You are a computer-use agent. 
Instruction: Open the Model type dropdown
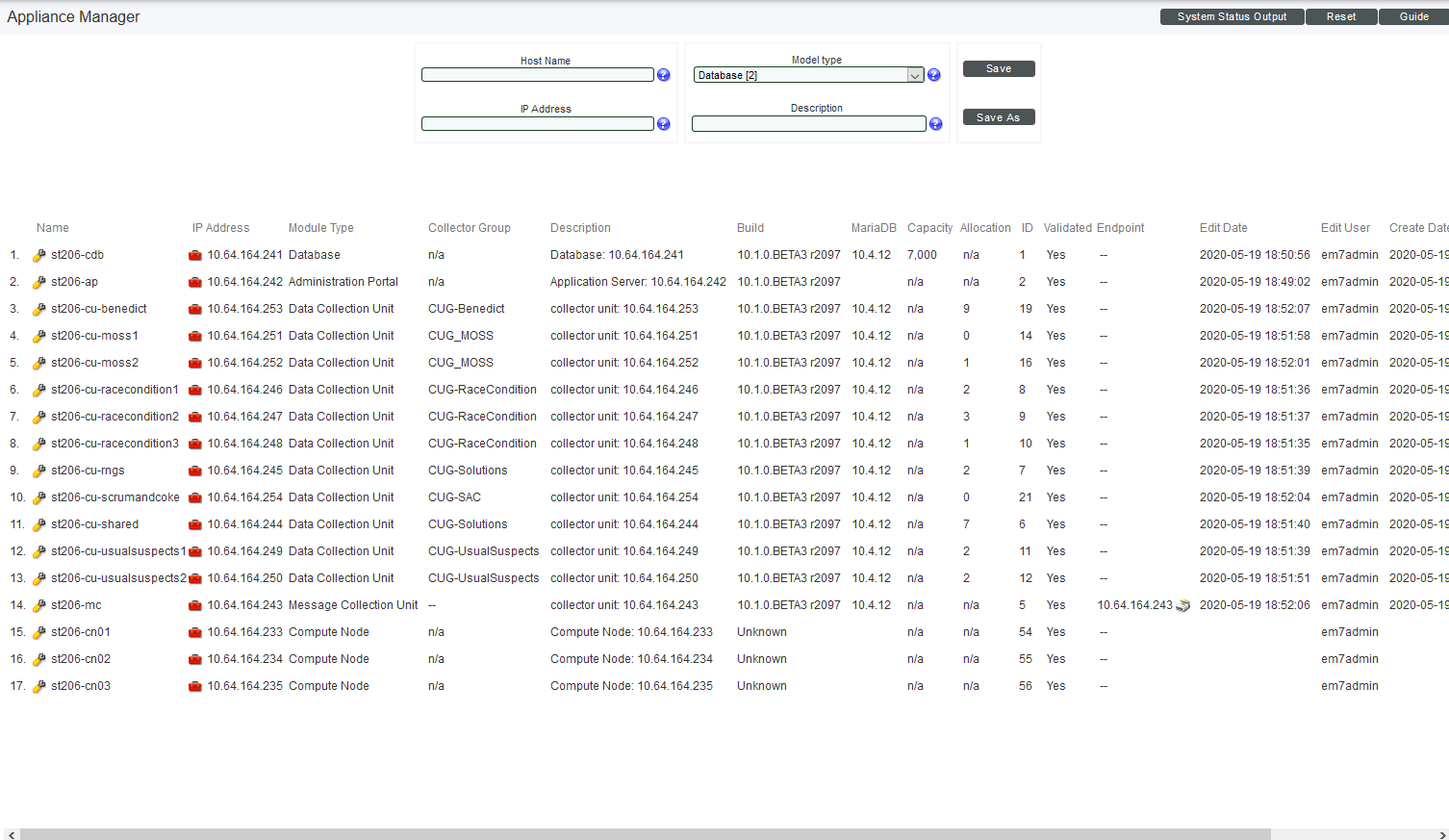(x=915, y=75)
